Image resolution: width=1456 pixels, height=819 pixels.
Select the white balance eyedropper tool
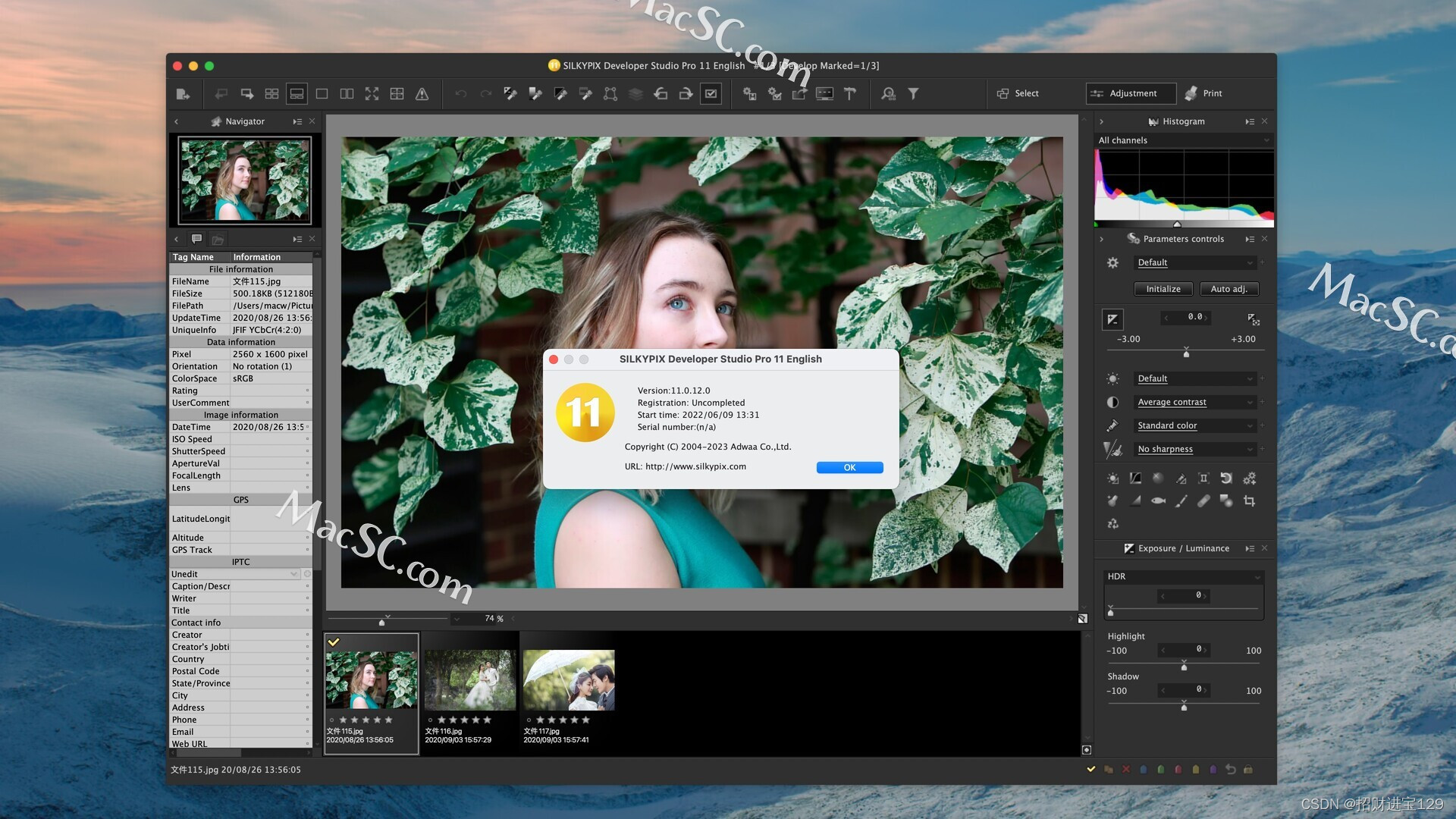(x=510, y=94)
